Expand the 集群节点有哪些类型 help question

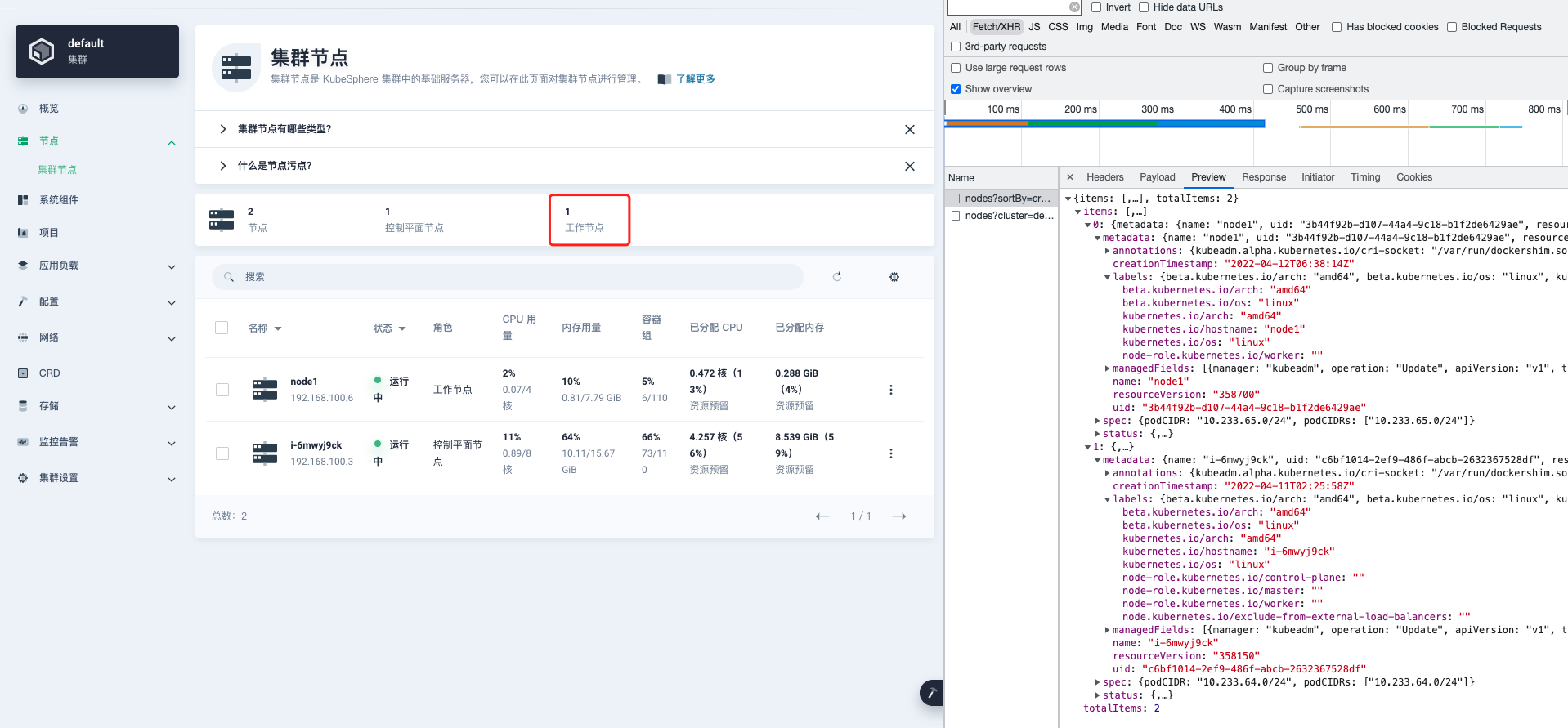click(222, 129)
